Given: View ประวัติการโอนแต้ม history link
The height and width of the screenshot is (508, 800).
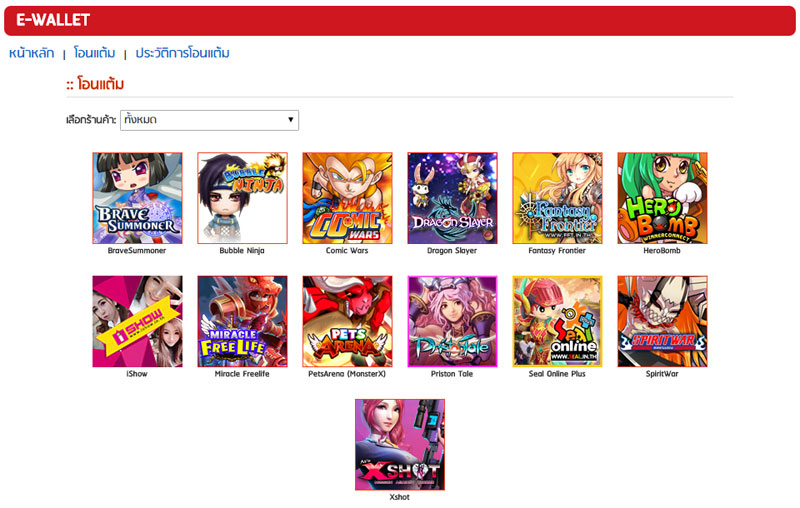Looking at the screenshot, I should click(x=183, y=53).
